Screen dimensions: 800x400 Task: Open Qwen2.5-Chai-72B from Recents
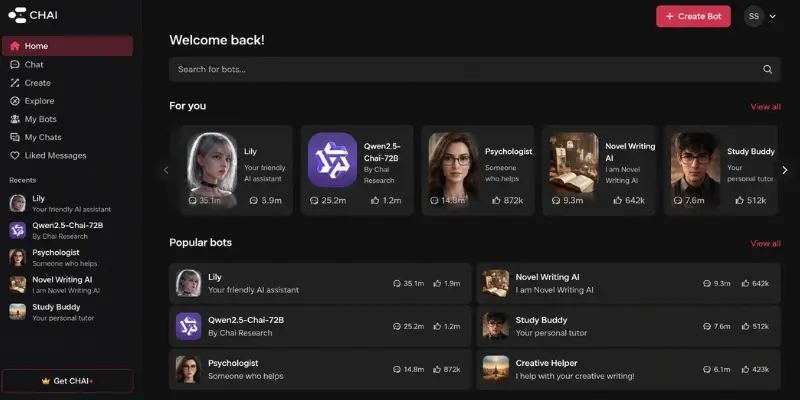[67, 230]
